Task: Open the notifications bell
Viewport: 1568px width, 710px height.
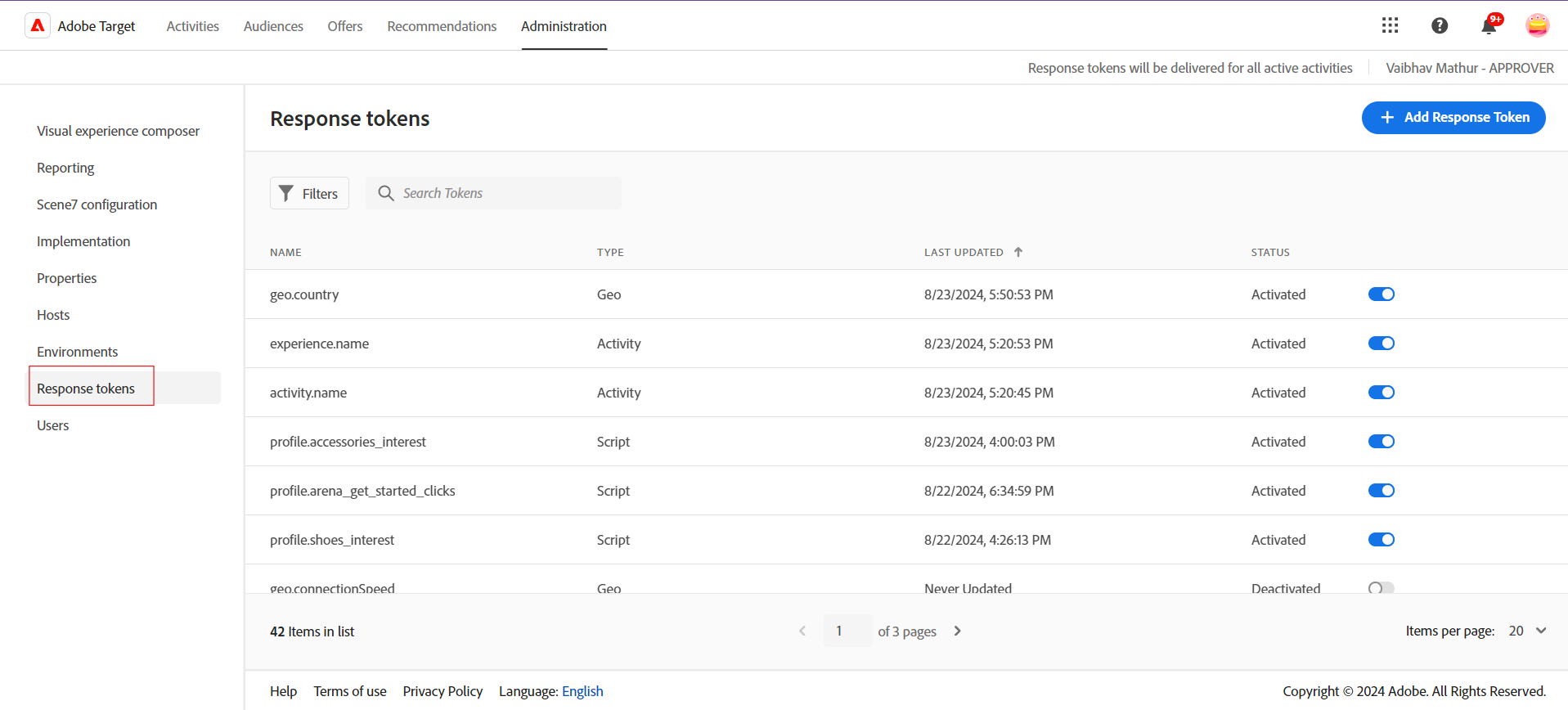Action: tap(1489, 26)
